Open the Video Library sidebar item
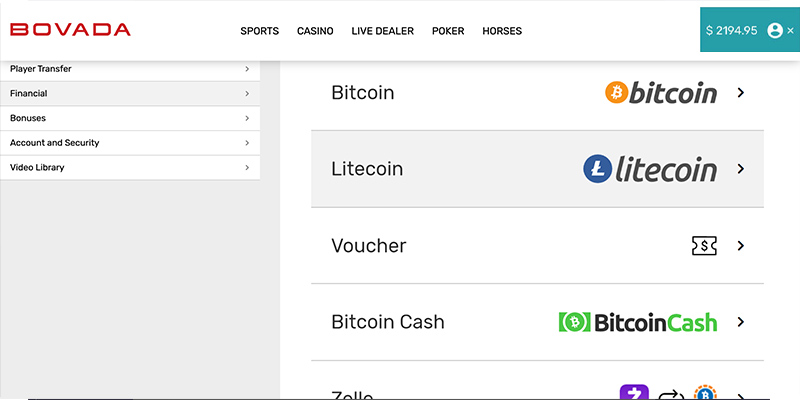Screen dimensions: 800x400 pyautogui.click(x=37, y=167)
